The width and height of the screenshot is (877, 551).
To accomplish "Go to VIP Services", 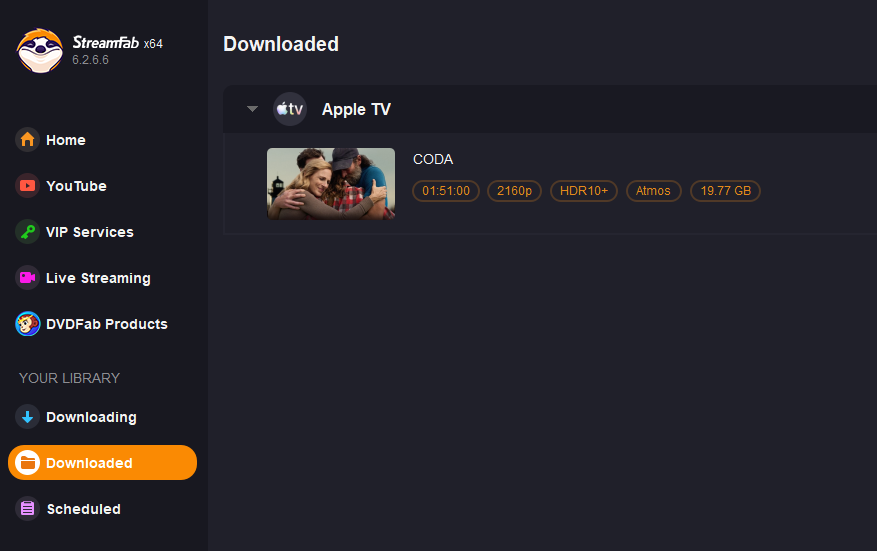I will tap(89, 232).
